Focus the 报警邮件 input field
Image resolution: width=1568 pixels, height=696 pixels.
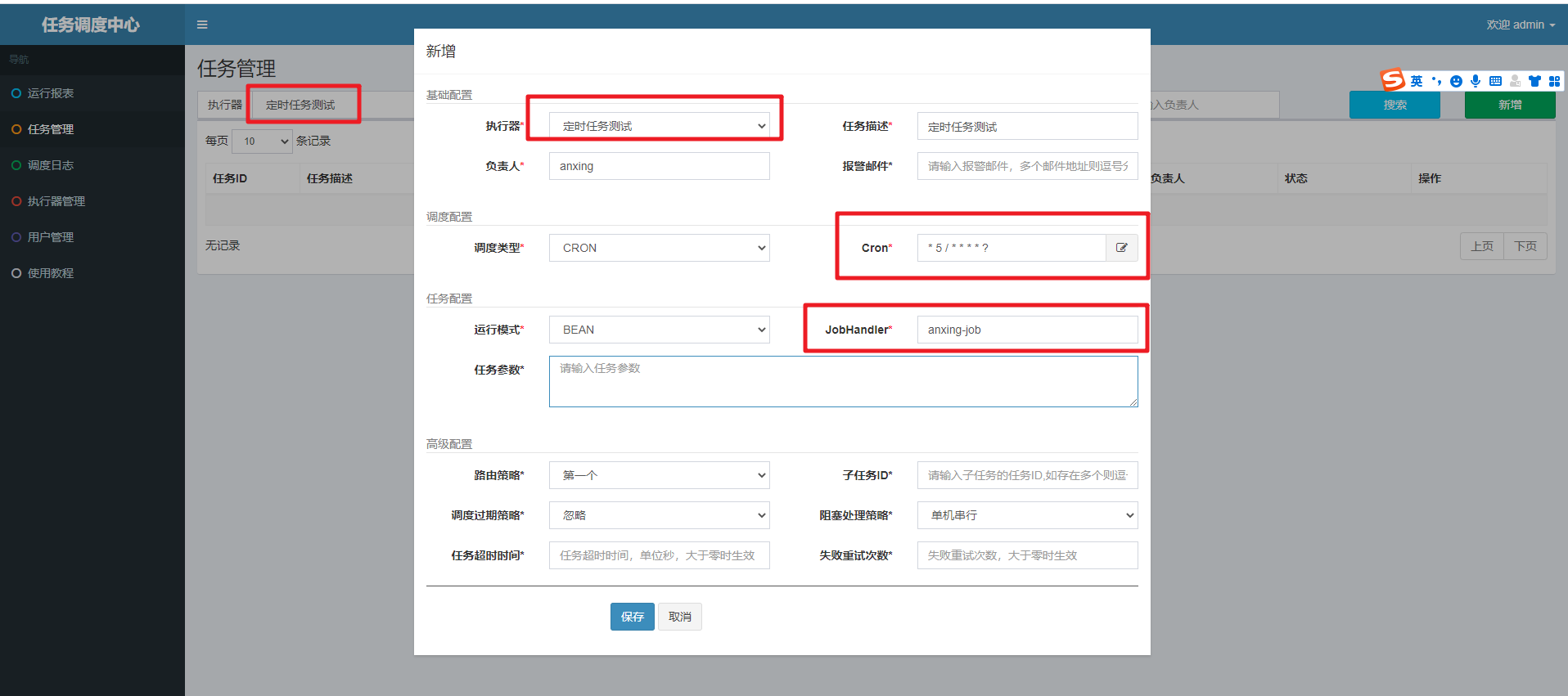(1028, 166)
